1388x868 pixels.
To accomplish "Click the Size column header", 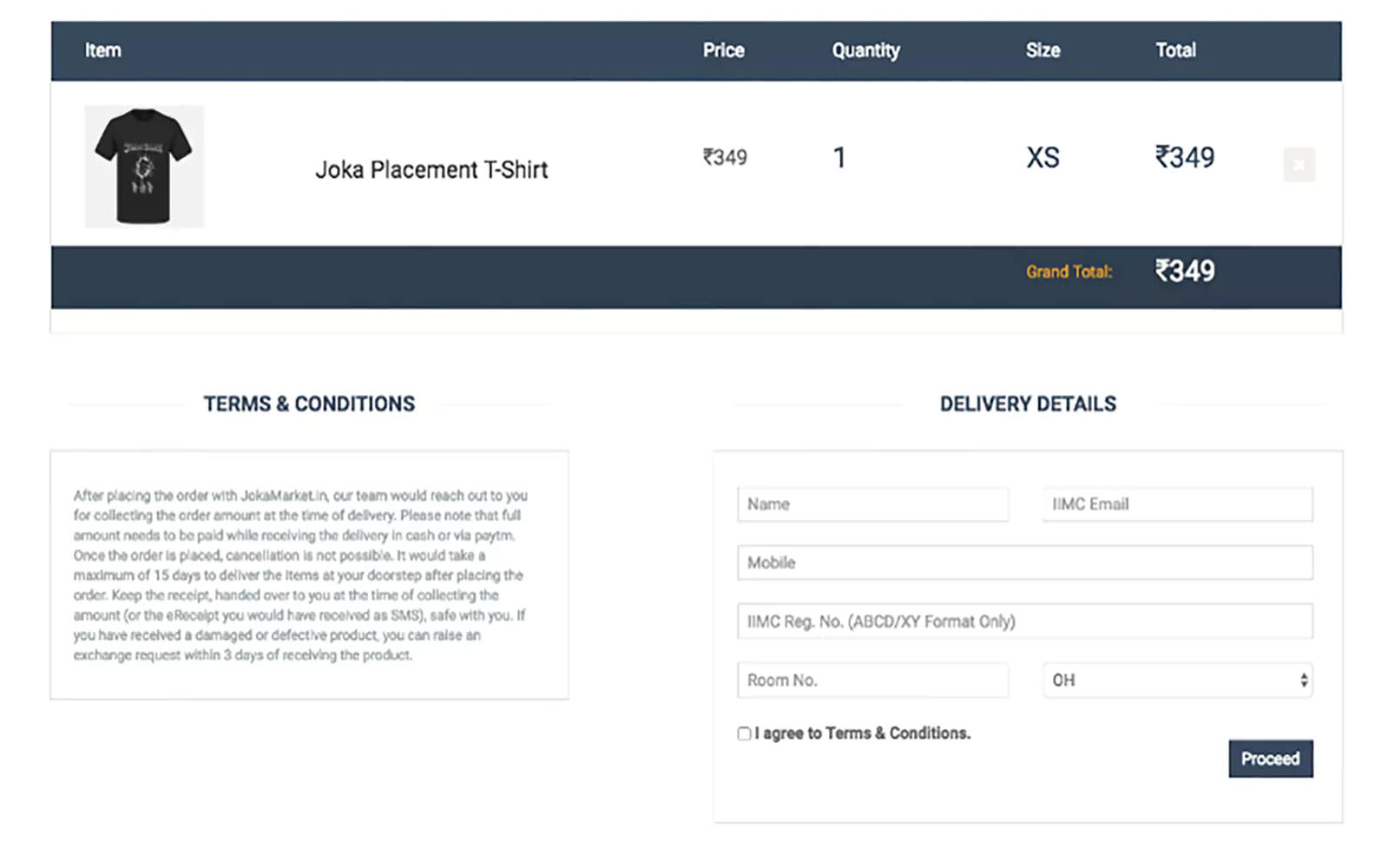I will pos(1042,50).
